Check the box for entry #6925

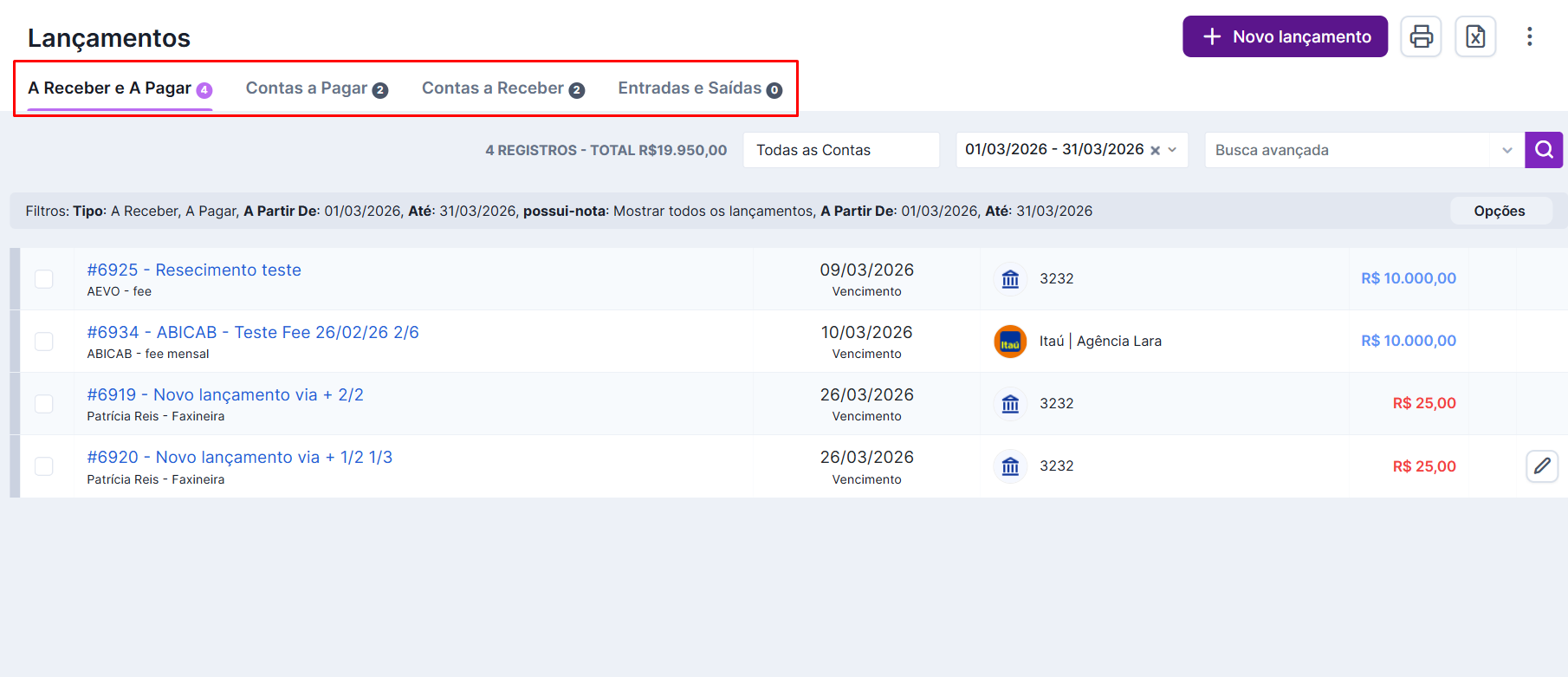(44, 279)
